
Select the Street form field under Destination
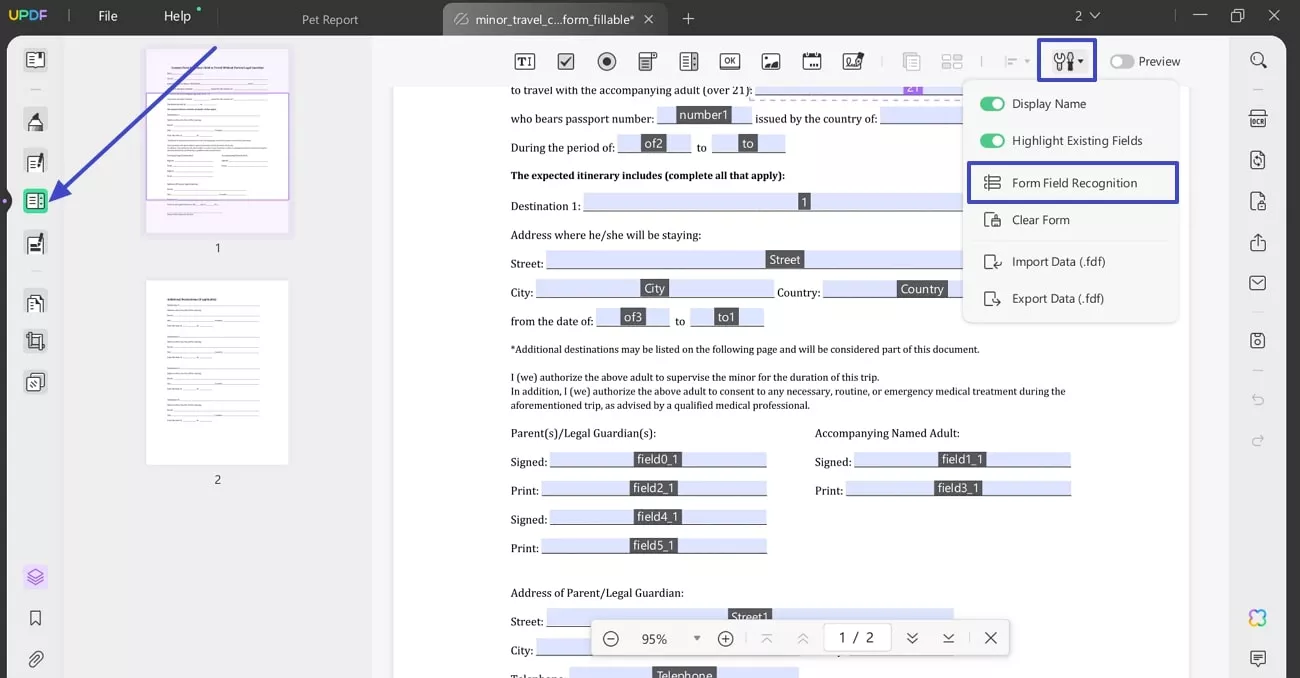pyautogui.click(x=754, y=260)
